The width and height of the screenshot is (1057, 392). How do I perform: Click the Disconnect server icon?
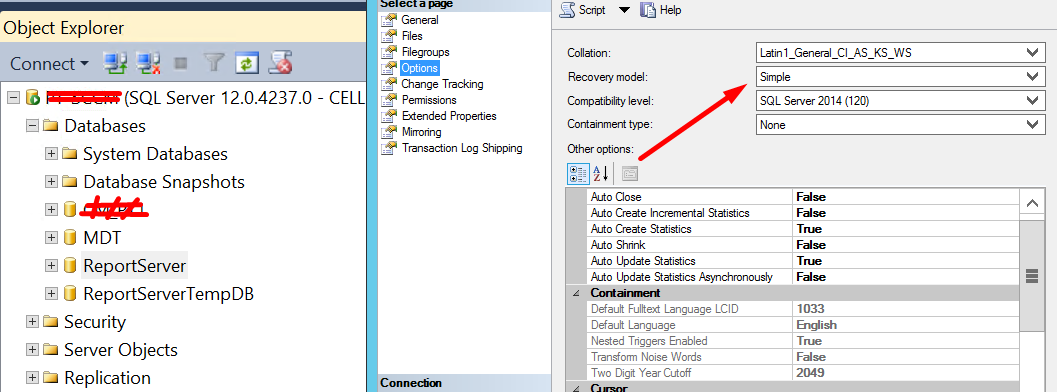pos(148,63)
